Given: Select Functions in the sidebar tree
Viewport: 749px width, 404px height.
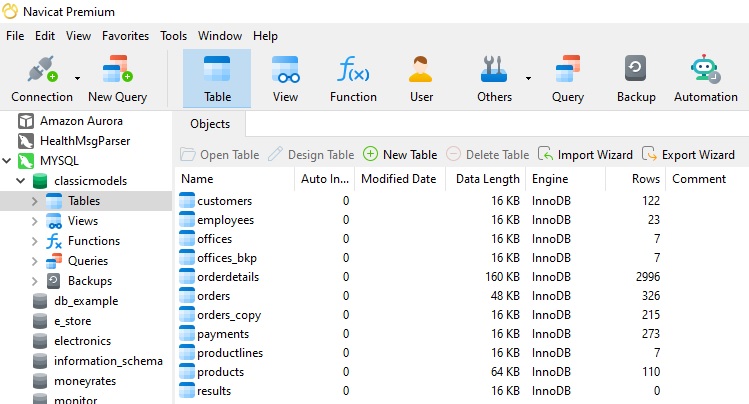Looking at the screenshot, I should click(x=94, y=241).
